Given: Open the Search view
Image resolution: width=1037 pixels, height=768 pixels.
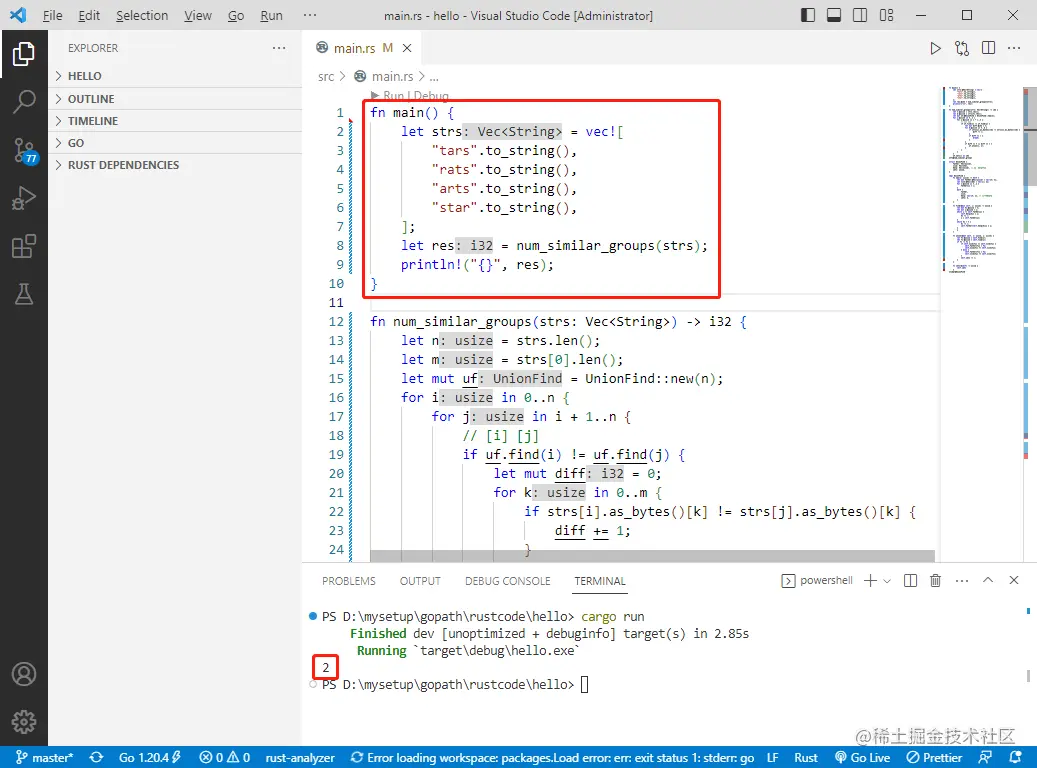Looking at the screenshot, I should (24, 102).
